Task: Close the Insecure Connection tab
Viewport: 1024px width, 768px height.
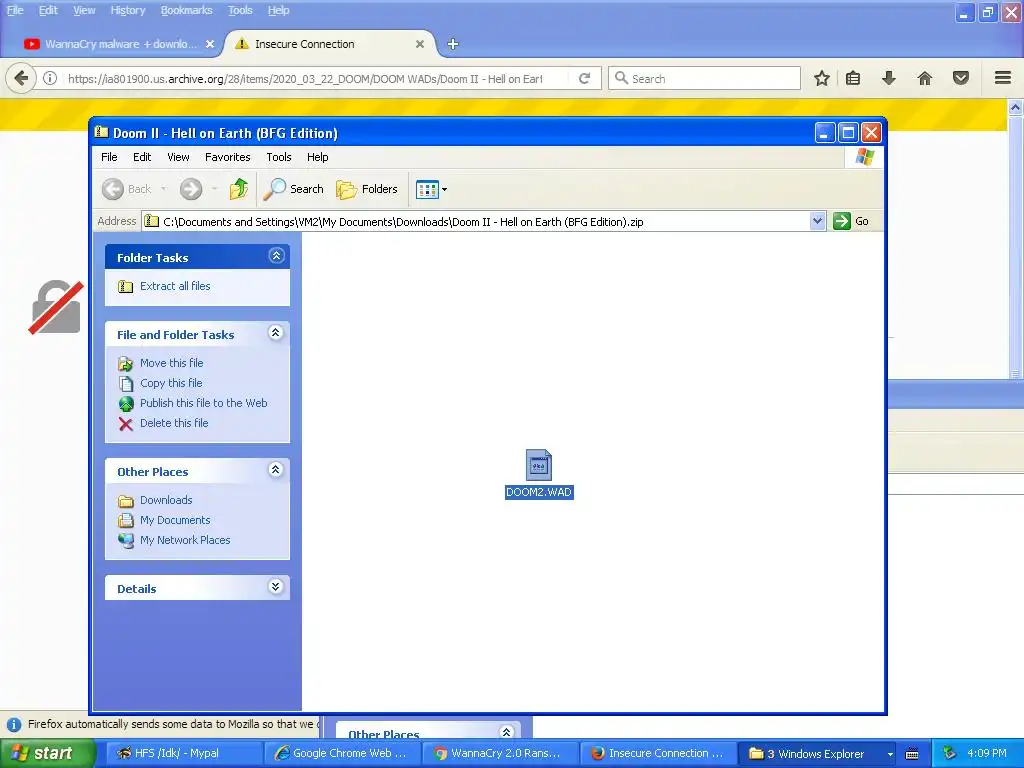Action: click(420, 44)
